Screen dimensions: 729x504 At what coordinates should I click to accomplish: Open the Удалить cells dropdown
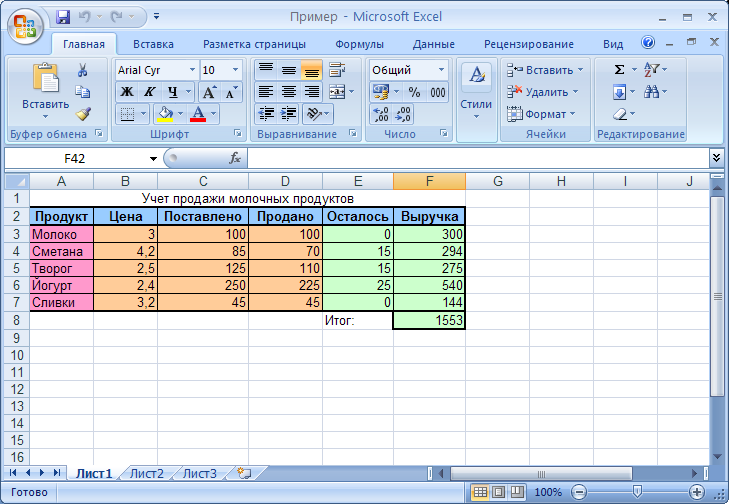tap(542, 92)
